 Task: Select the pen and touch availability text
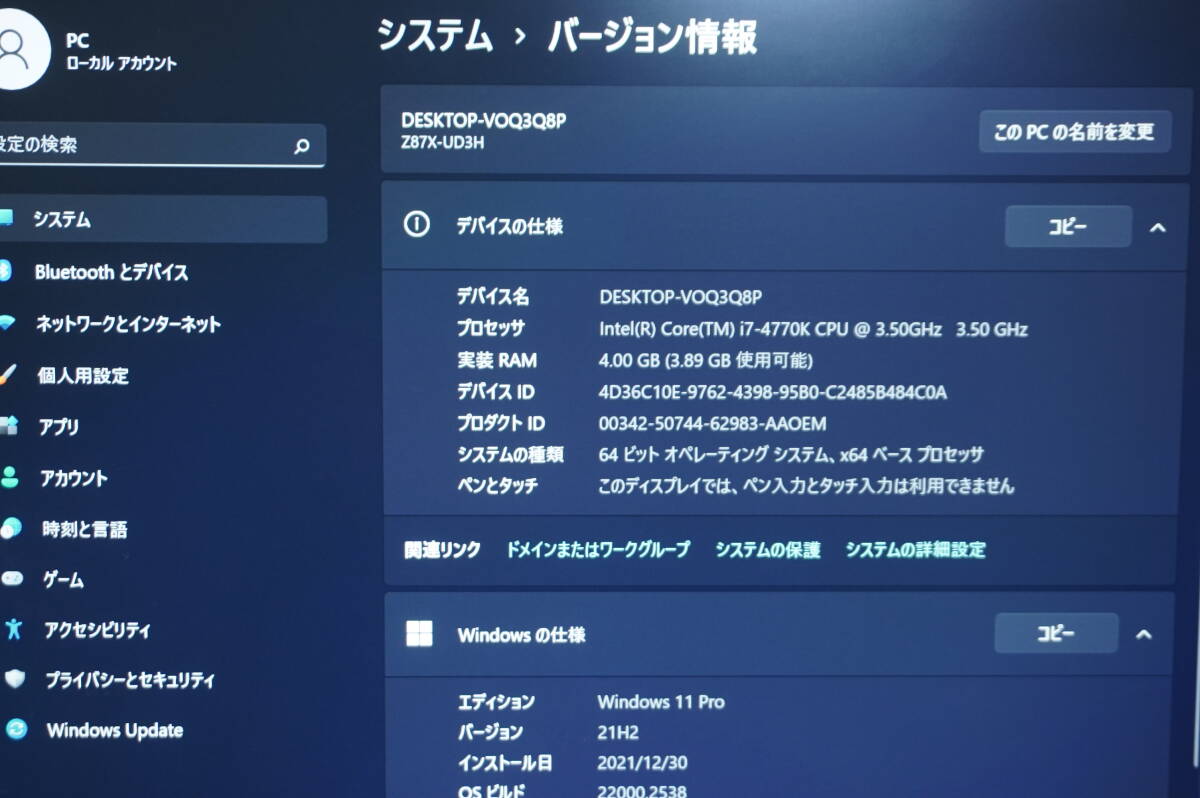806,486
